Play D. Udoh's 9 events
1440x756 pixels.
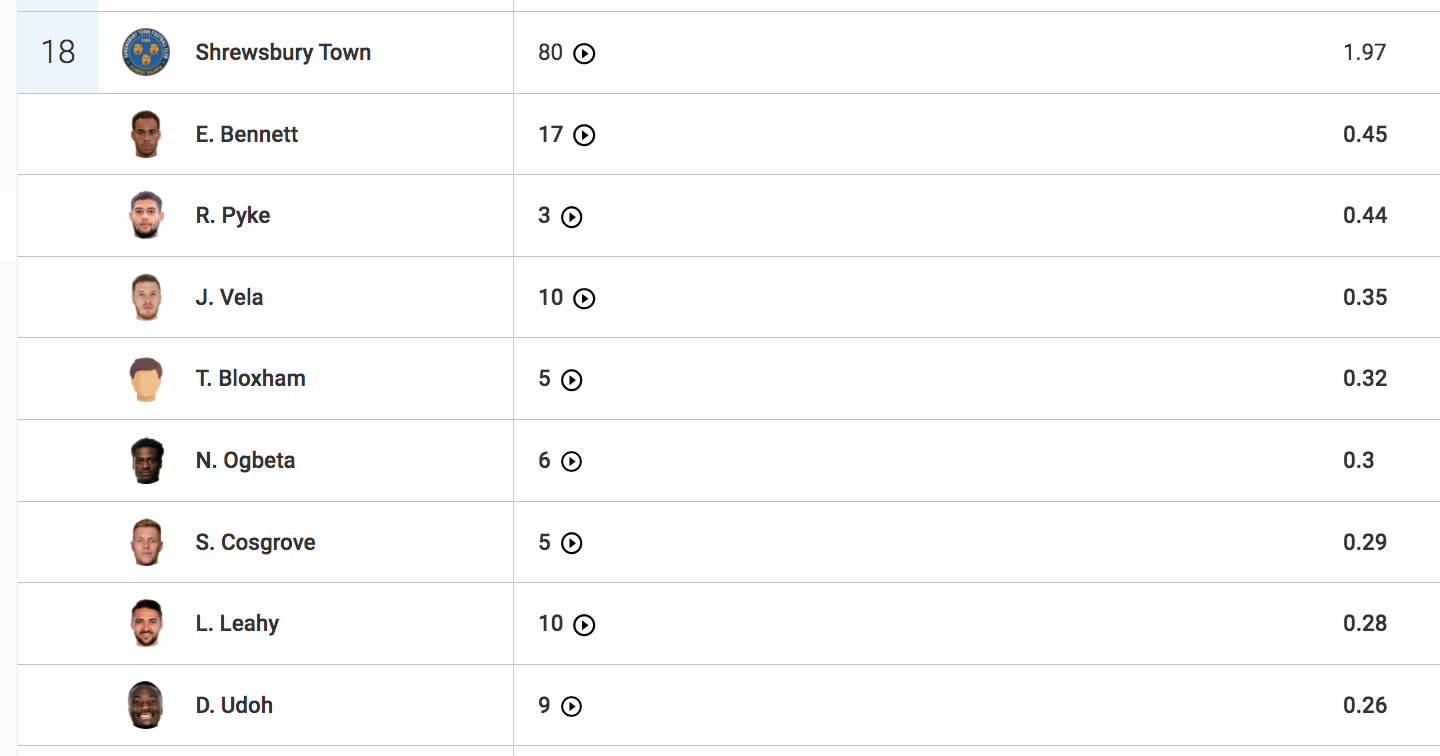point(571,706)
